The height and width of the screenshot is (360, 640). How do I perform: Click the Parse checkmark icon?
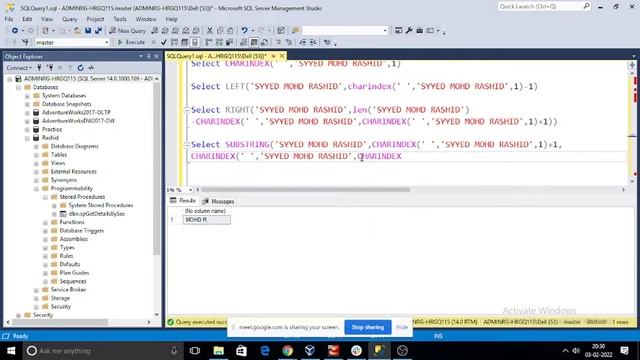(164, 42)
